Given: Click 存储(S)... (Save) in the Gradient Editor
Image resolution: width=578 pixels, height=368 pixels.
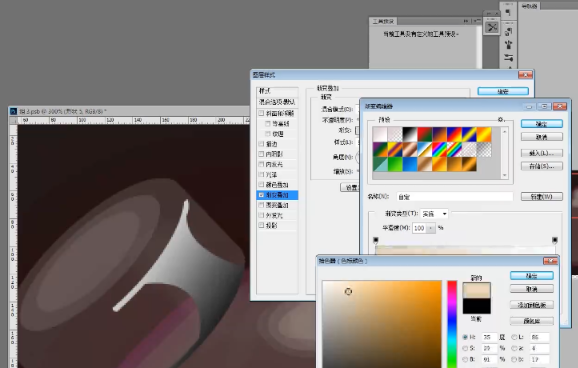Looking at the screenshot, I should tap(542, 166).
